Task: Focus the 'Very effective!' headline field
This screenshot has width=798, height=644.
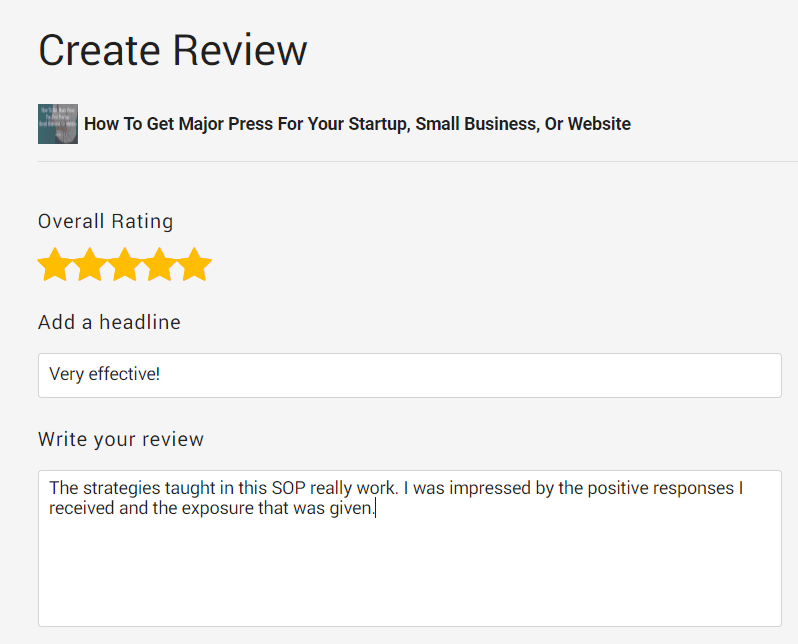Action: pyautogui.click(x=410, y=375)
